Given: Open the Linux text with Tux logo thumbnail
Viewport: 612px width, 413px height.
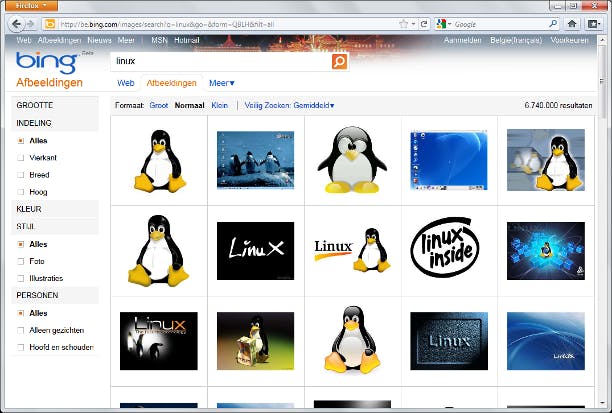Looking at the screenshot, I should [x=352, y=250].
